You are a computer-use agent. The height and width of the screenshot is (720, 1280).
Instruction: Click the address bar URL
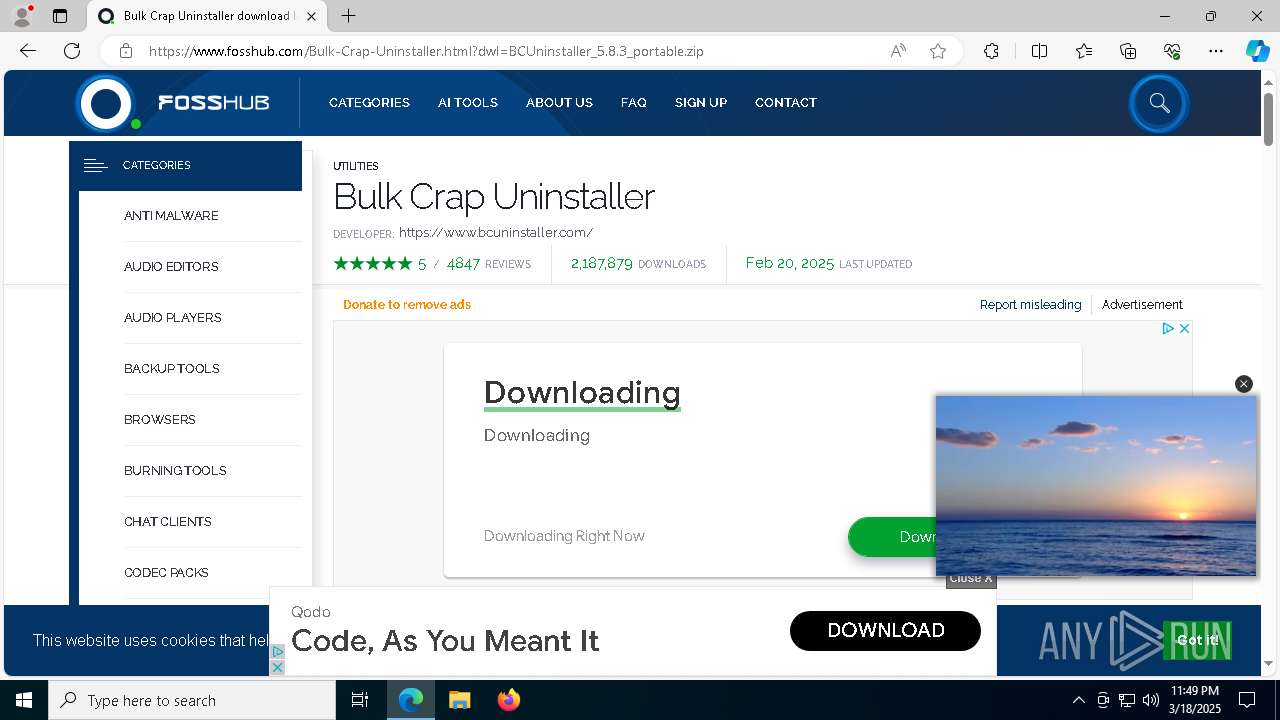point(426,51)
